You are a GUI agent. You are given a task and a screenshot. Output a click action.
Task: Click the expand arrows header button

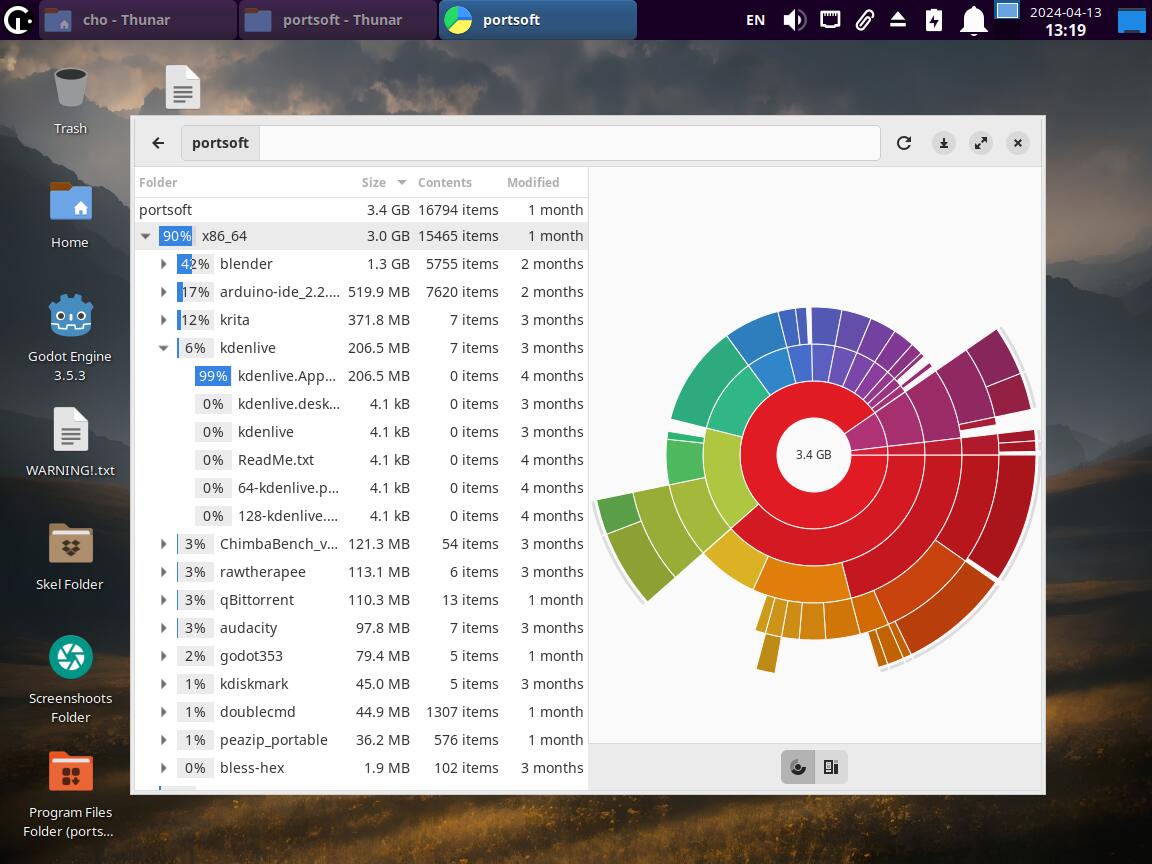(x=981, y=143)
